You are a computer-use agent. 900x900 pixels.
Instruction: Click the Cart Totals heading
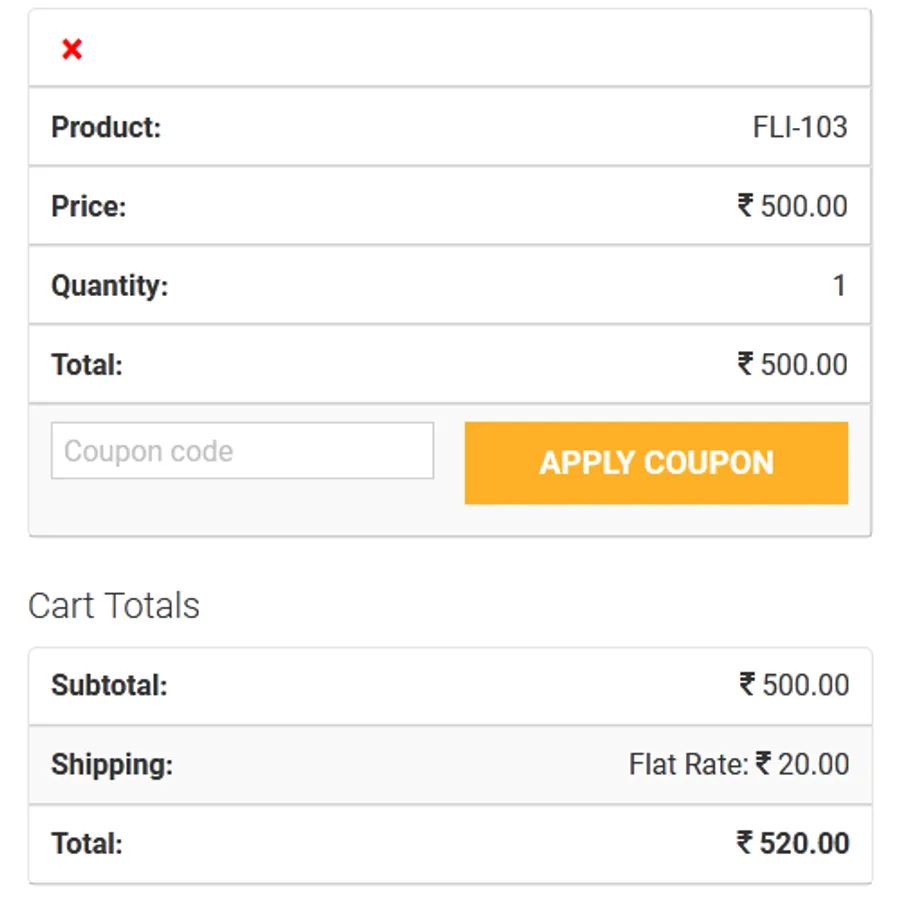[114, 606]
